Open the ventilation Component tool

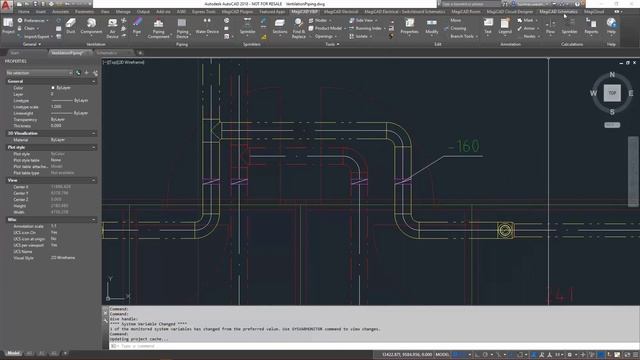(x=91, y=26)
